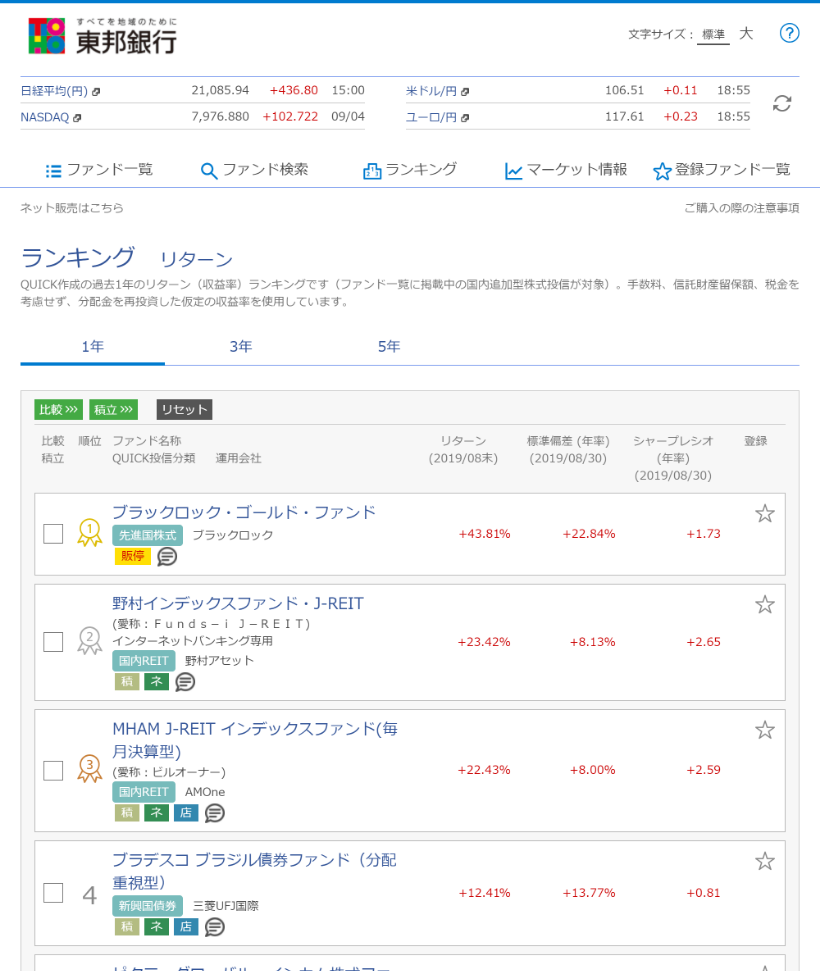Screen dimensions: 824x971
Task: Open the ご購入の際の注意事項 link
Action: point(742,208)
